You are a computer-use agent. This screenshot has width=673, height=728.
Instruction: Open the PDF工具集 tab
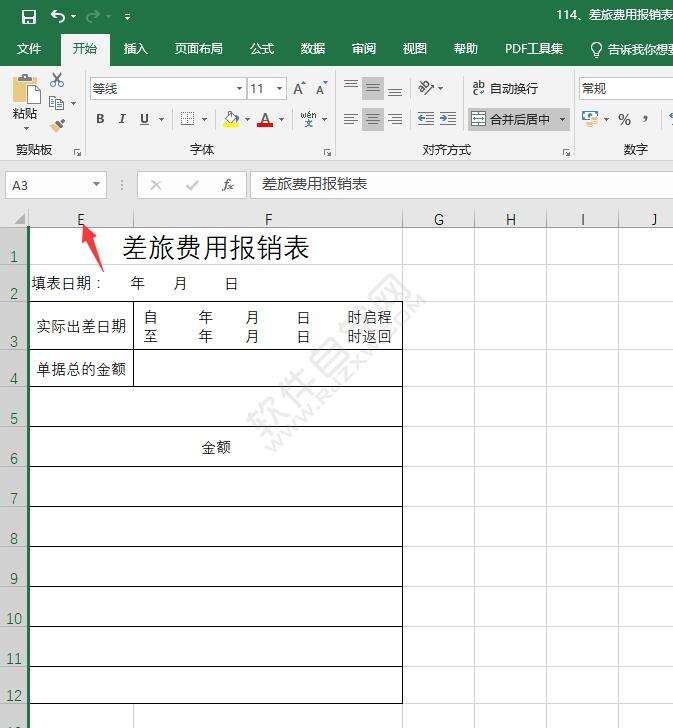[534, 49]
